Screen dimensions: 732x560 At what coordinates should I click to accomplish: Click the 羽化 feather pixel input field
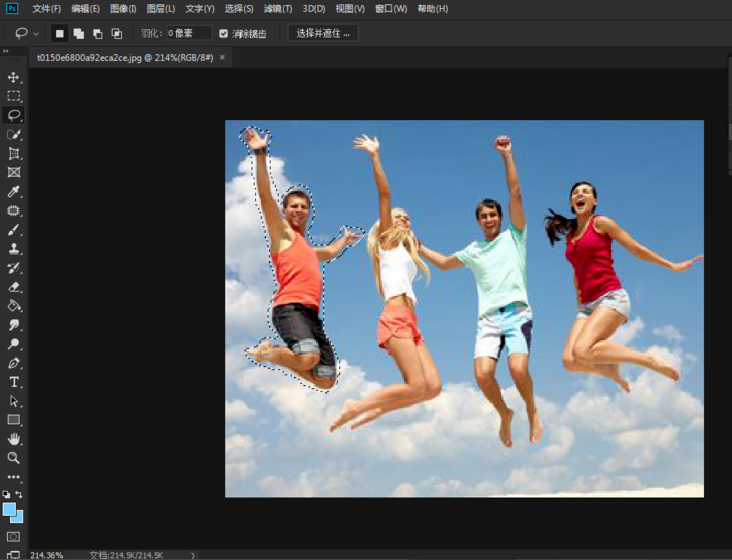[189, 33]
